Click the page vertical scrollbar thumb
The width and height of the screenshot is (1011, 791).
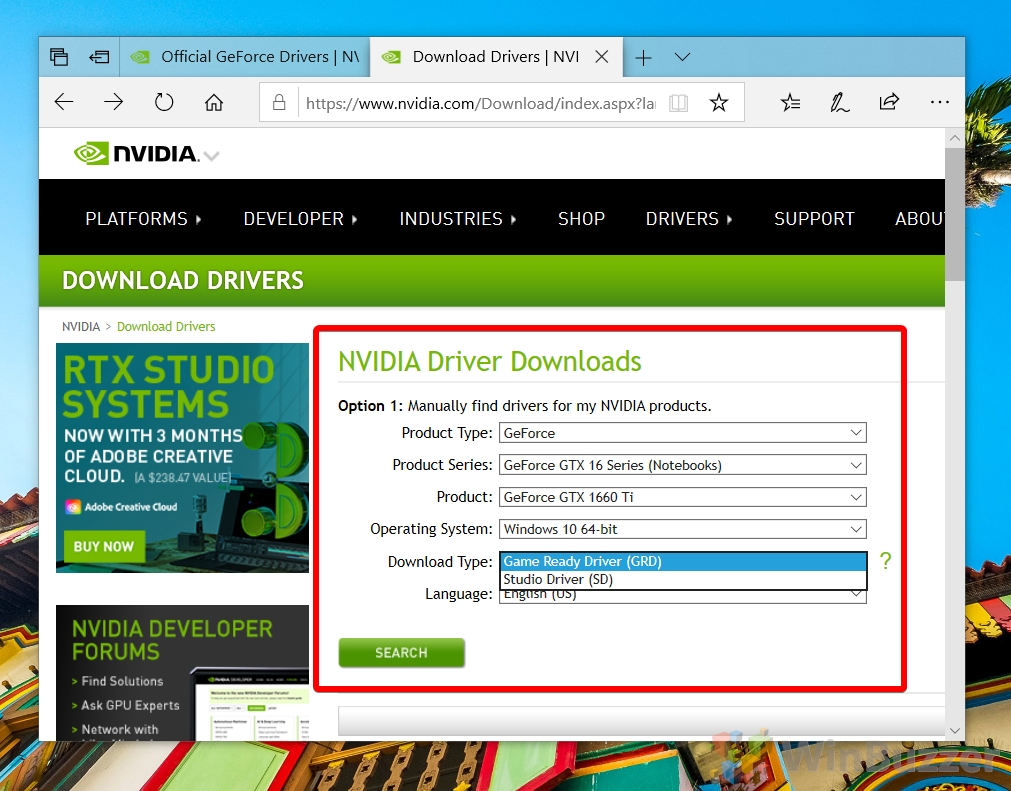(955, 215)
